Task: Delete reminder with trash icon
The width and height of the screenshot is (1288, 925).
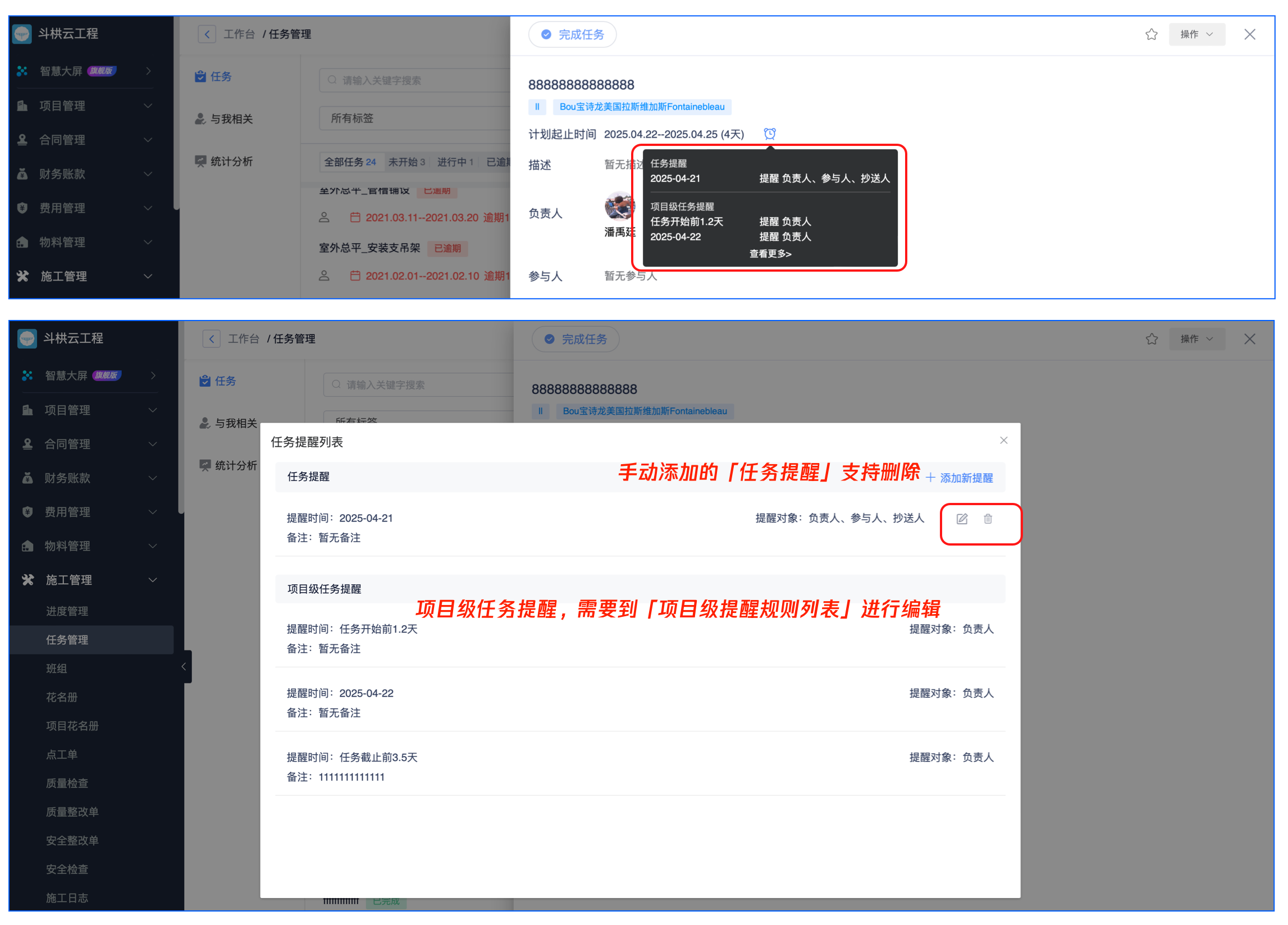Action: (x=988, y=519)
